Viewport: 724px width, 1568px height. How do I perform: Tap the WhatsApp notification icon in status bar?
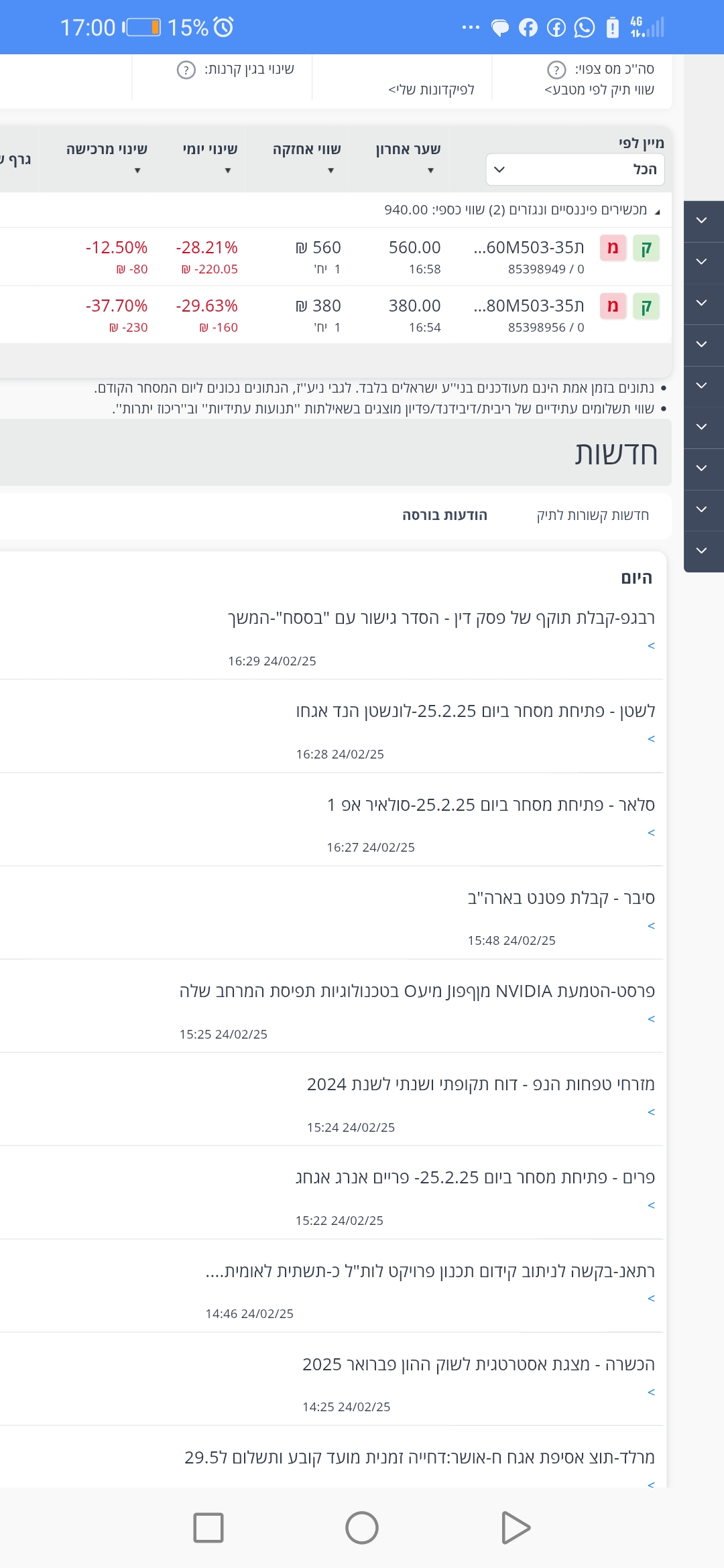[585, 27]
